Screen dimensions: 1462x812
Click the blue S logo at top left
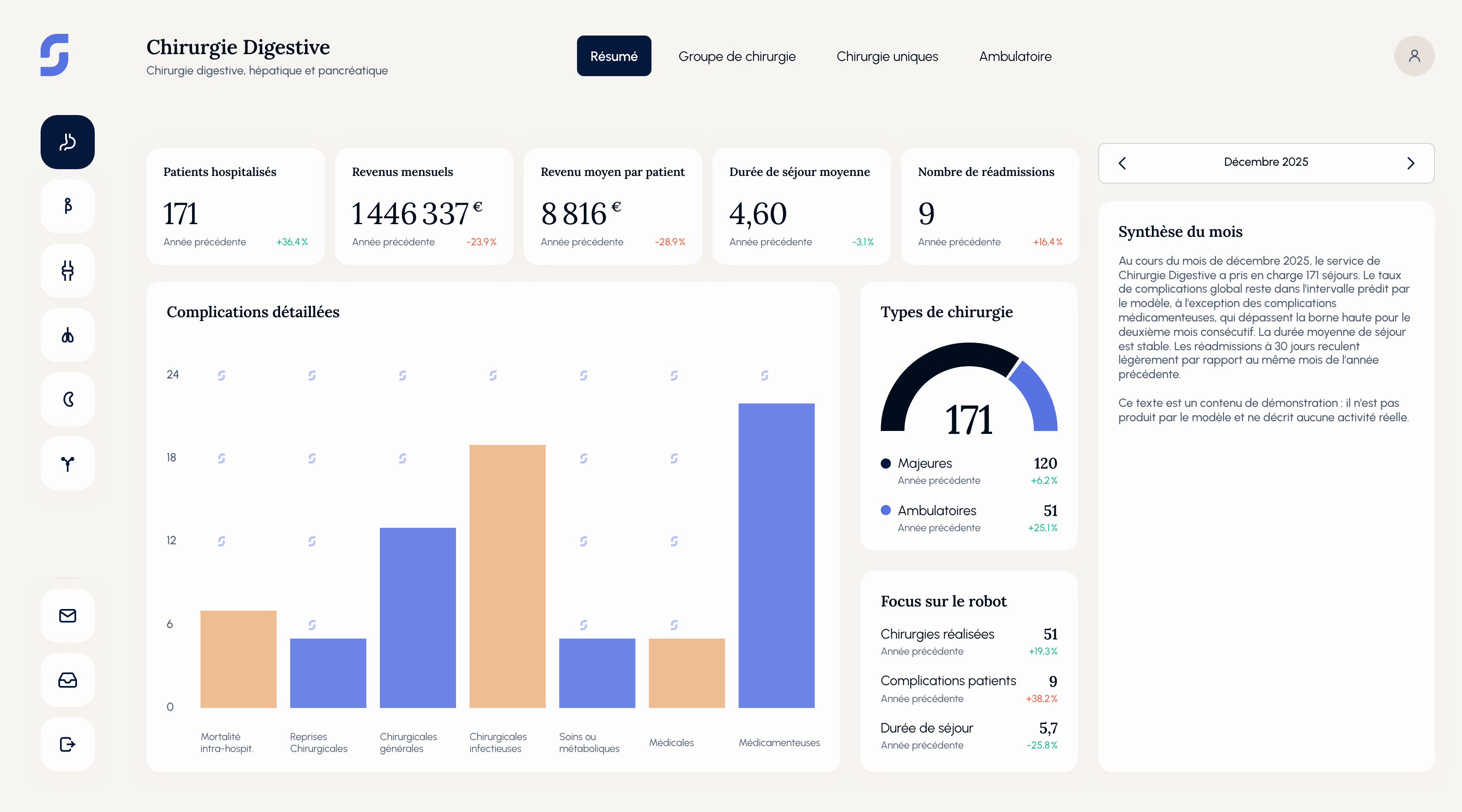pyautogui.click(x=55, y=55)
